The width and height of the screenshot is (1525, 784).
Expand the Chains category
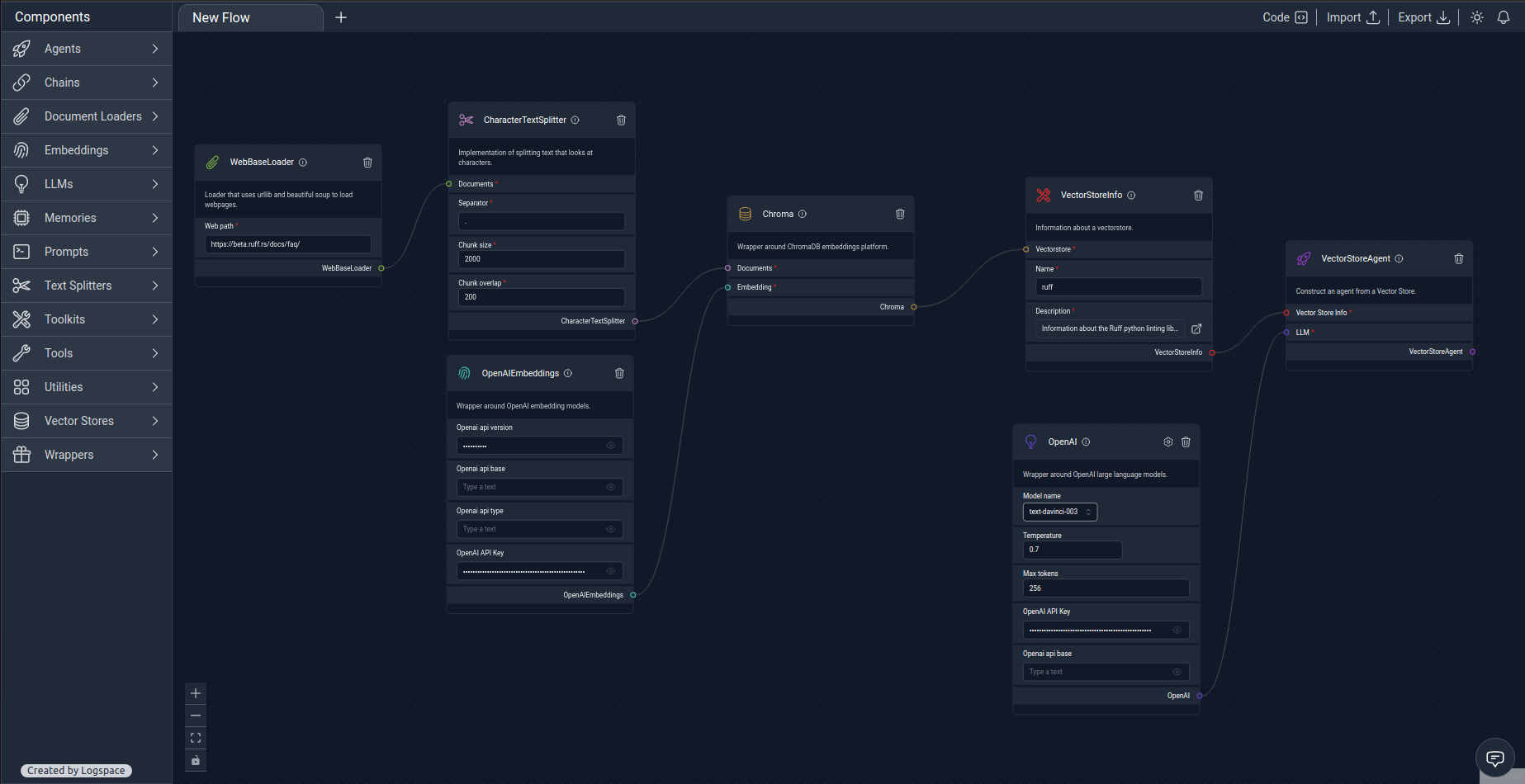pos(87,83)
